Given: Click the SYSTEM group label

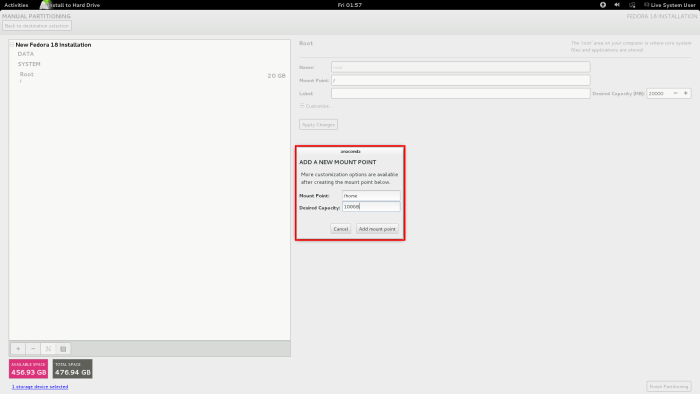Looking at the screenshot, I should [29, 64].
